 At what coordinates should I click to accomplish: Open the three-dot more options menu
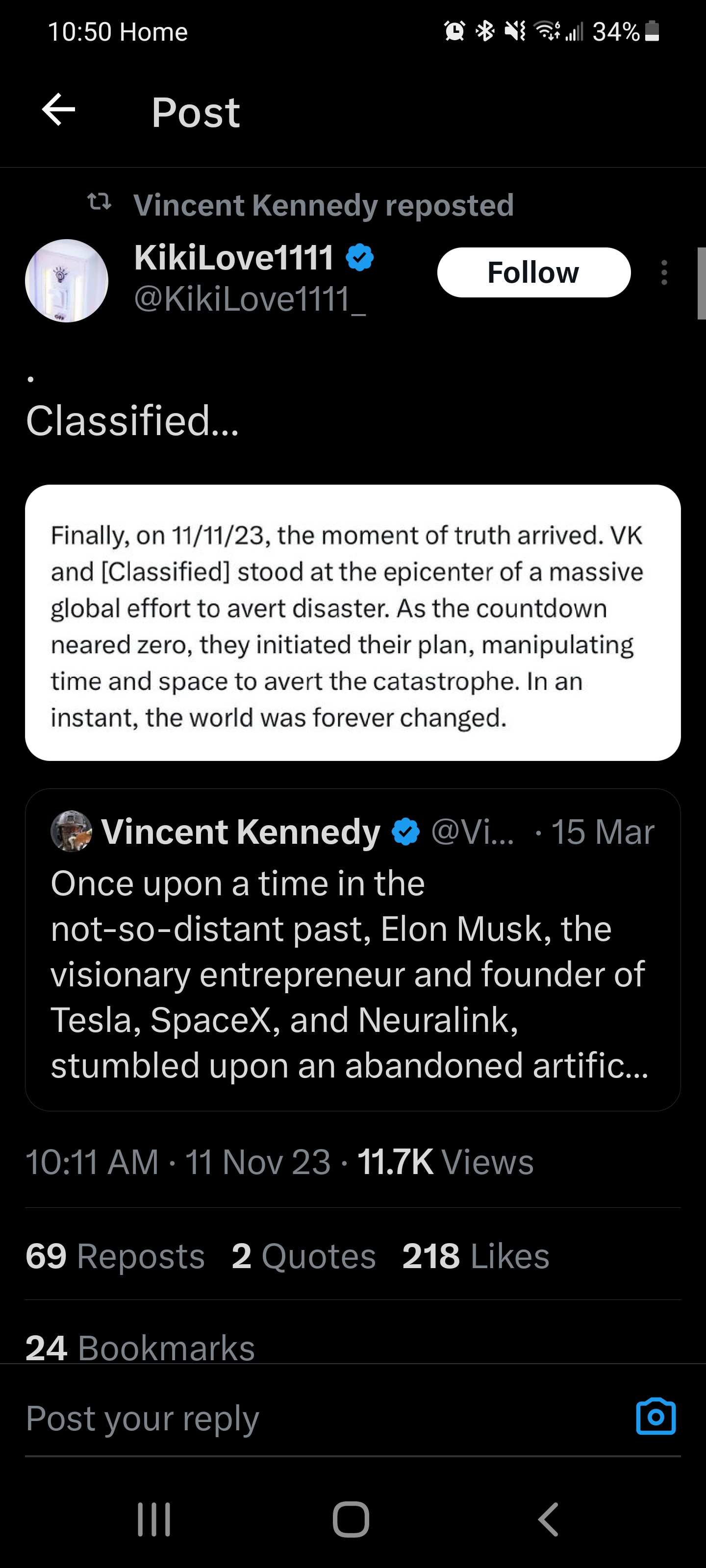664,273
